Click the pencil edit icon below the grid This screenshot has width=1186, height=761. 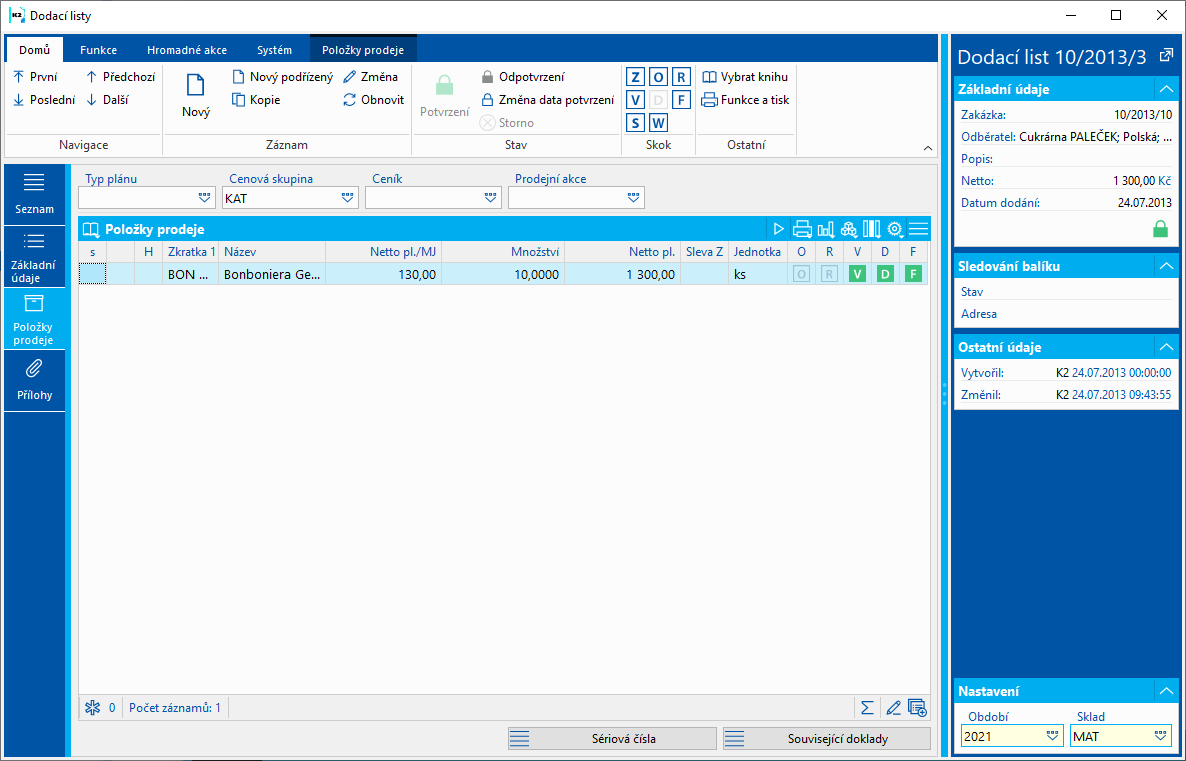[893, 708]
